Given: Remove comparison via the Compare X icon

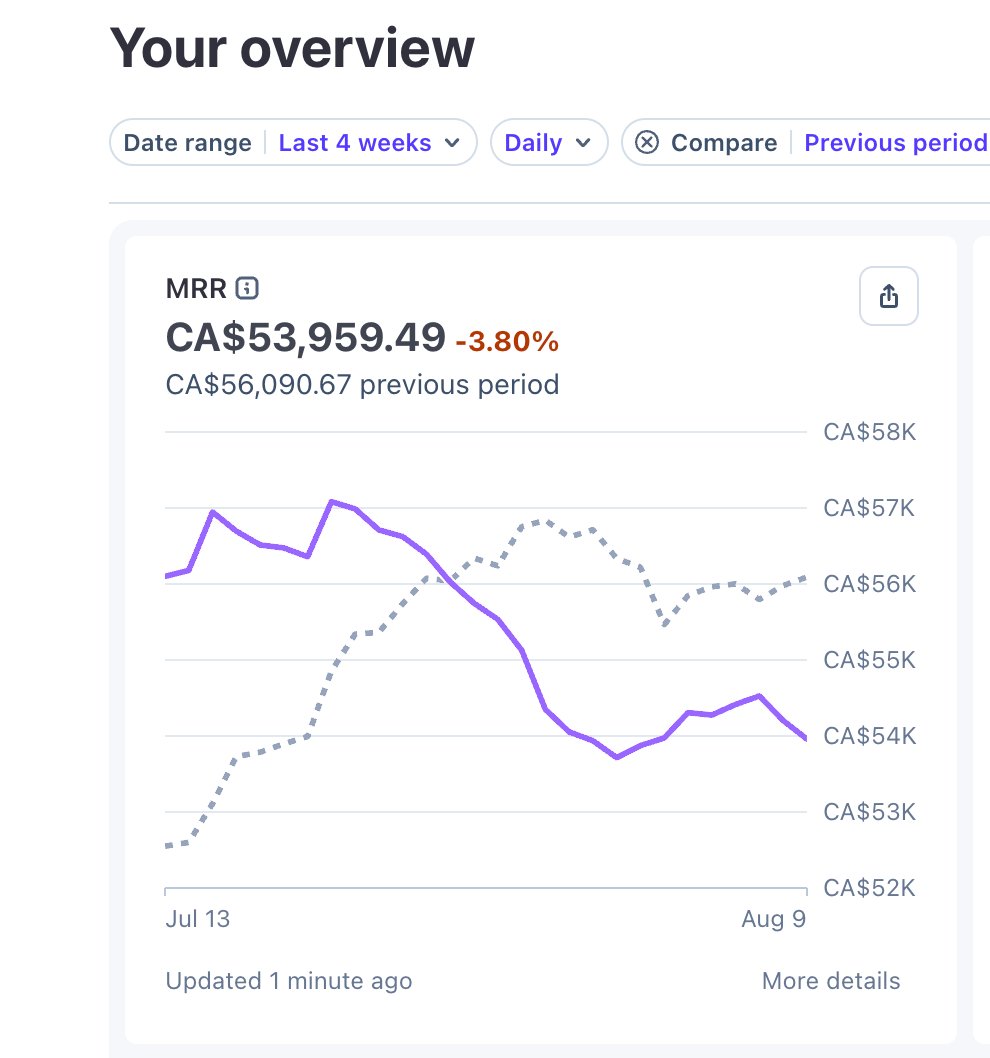Looking at the screenshot, I should (x=647, y=142).
